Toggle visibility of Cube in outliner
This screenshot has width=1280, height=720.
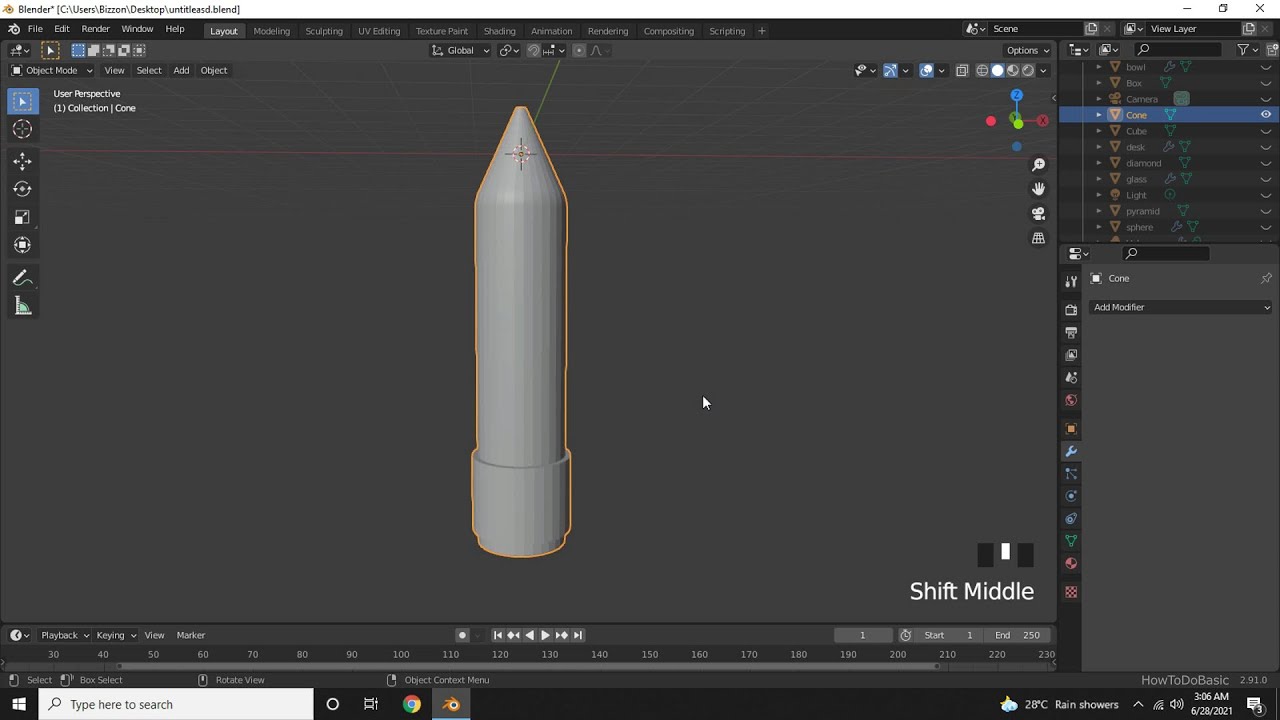[1265, 131]
